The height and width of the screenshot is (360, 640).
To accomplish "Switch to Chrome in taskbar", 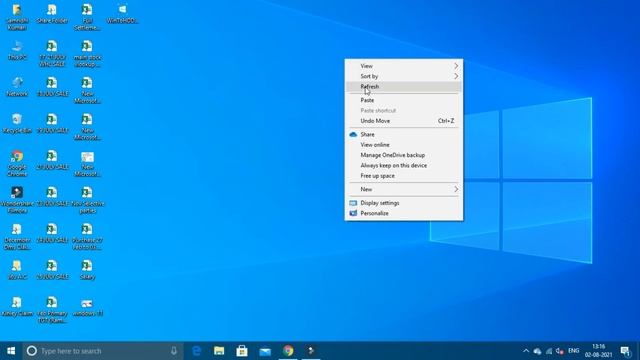I will click(288, 351).
